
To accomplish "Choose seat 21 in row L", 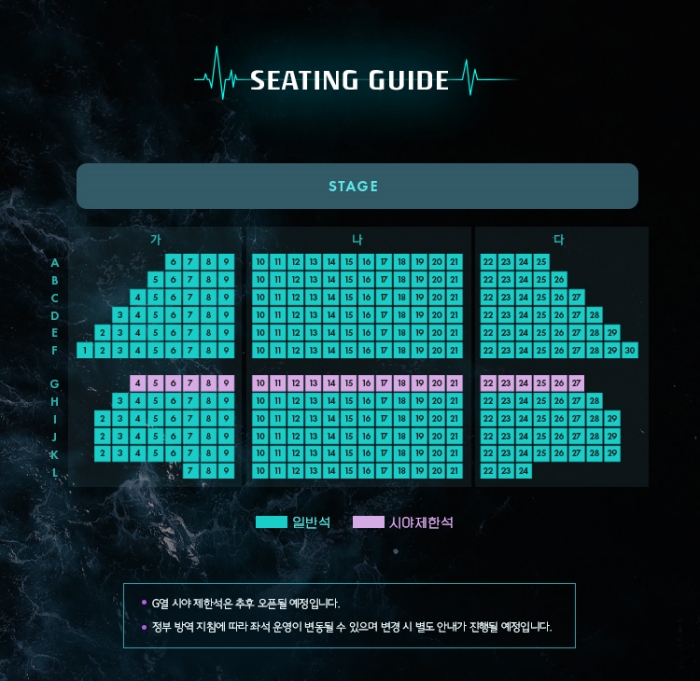I will 454,471.
